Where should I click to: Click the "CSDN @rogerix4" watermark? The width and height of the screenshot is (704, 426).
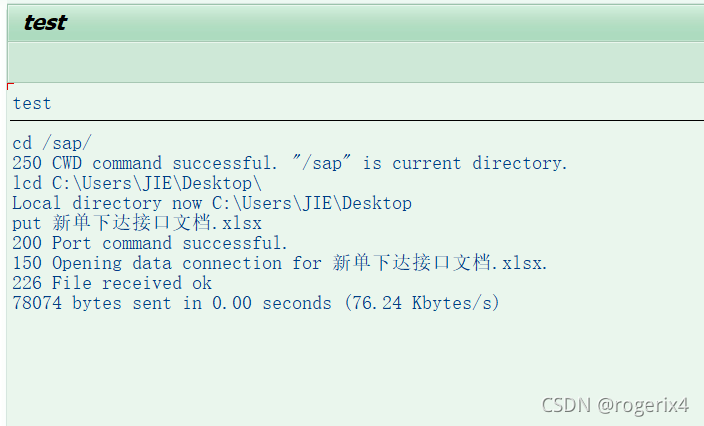(x=615, y=405)
